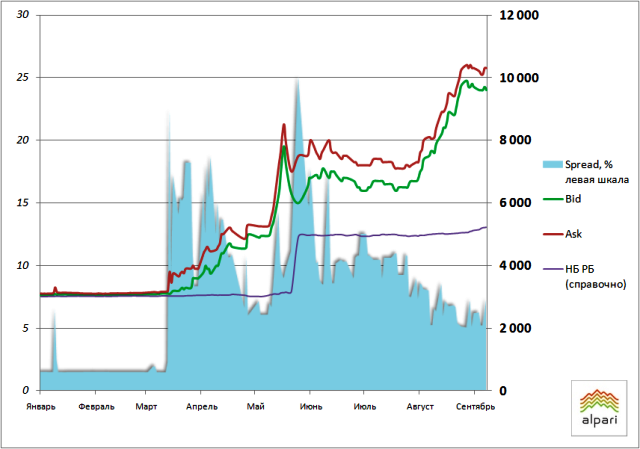Click the 'Август' month axis label
The width and height of the screenshot is (640, 449).
click(x=419, y=407)
